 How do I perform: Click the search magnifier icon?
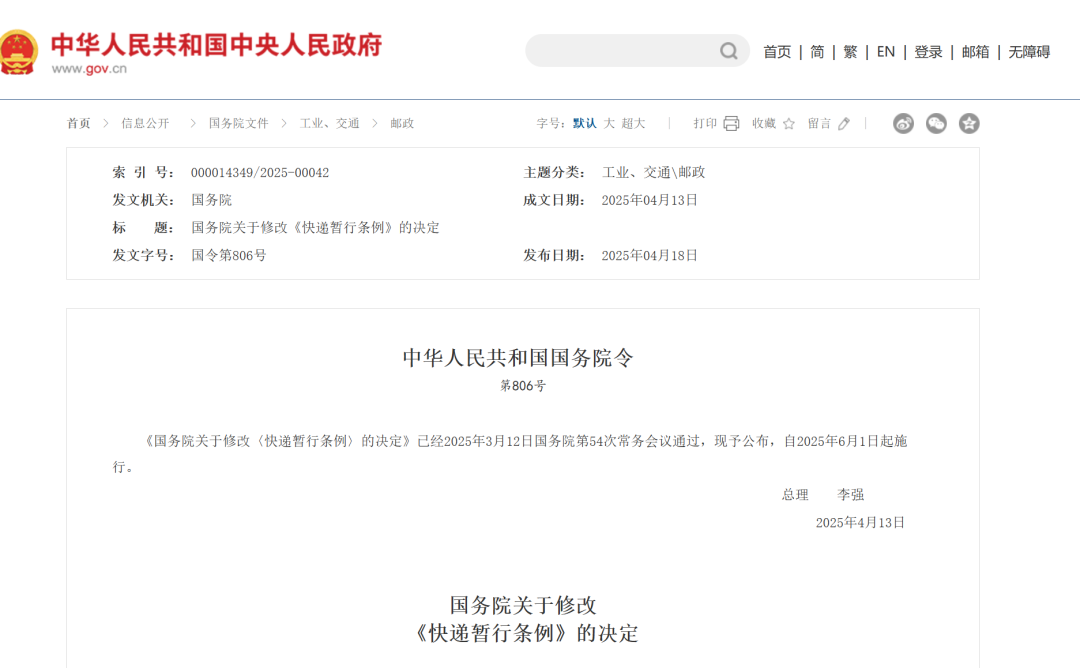pyautogui.click(x=728, y=51)
